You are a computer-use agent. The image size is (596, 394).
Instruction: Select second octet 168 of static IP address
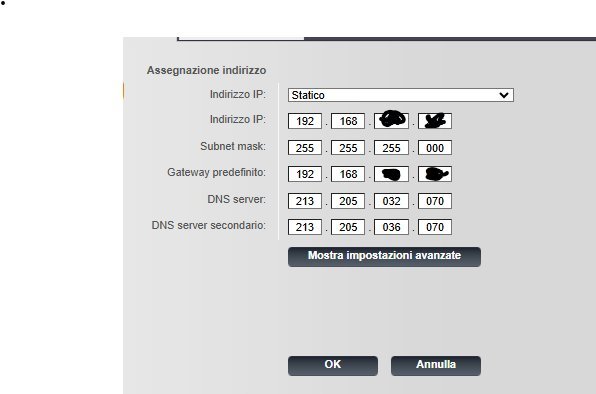click(x=348, y=121)
